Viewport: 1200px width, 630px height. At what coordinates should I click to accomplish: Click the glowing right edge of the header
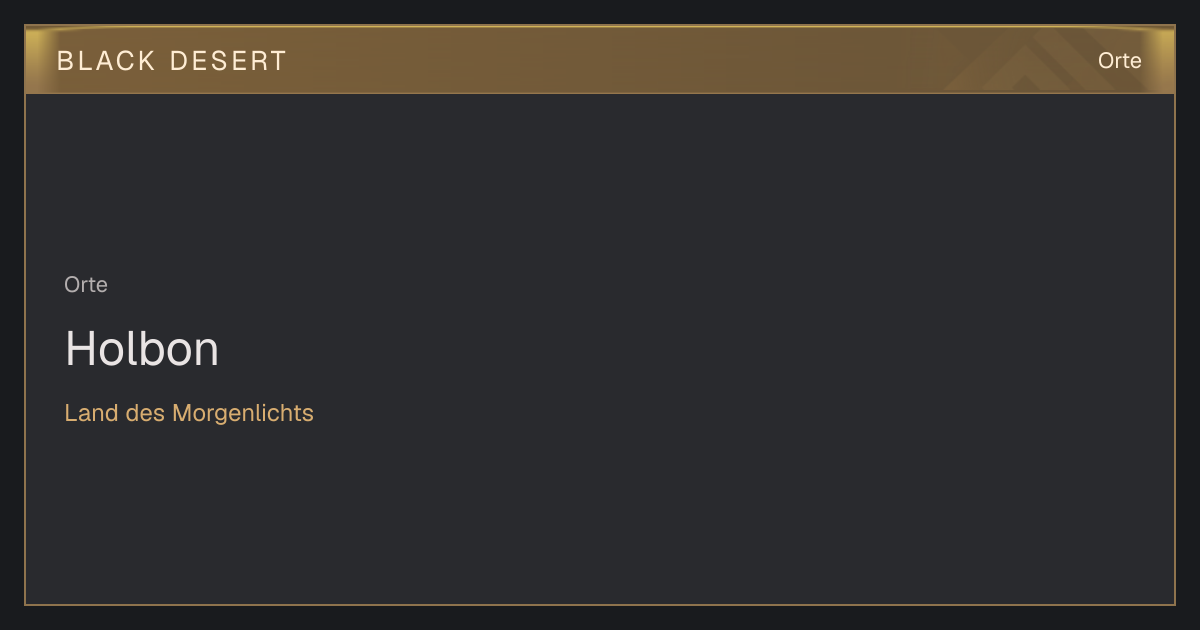pyautogui.click(x=1164, y=60)
